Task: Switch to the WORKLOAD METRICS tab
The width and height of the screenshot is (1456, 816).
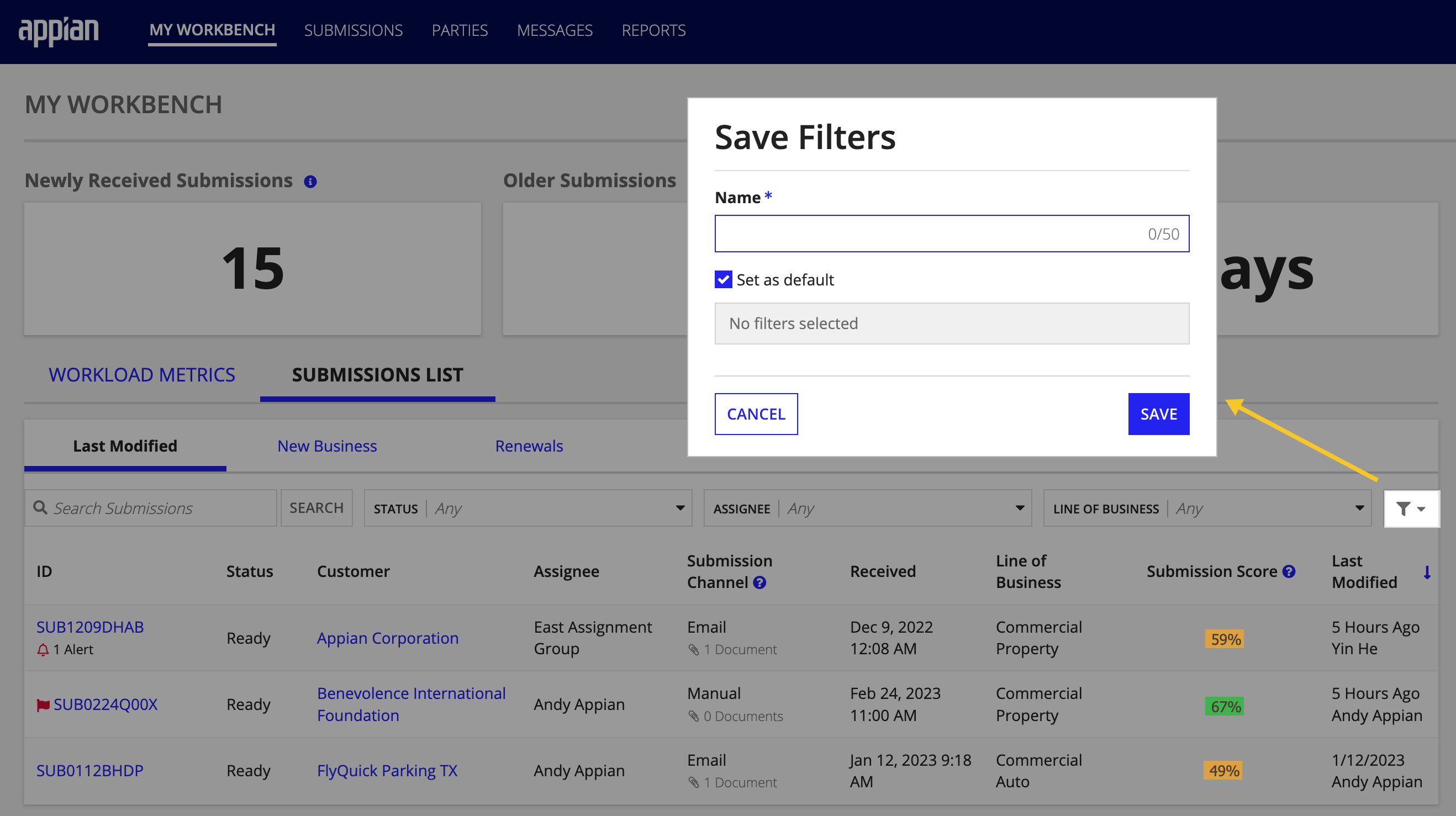Action: (141, 373)
